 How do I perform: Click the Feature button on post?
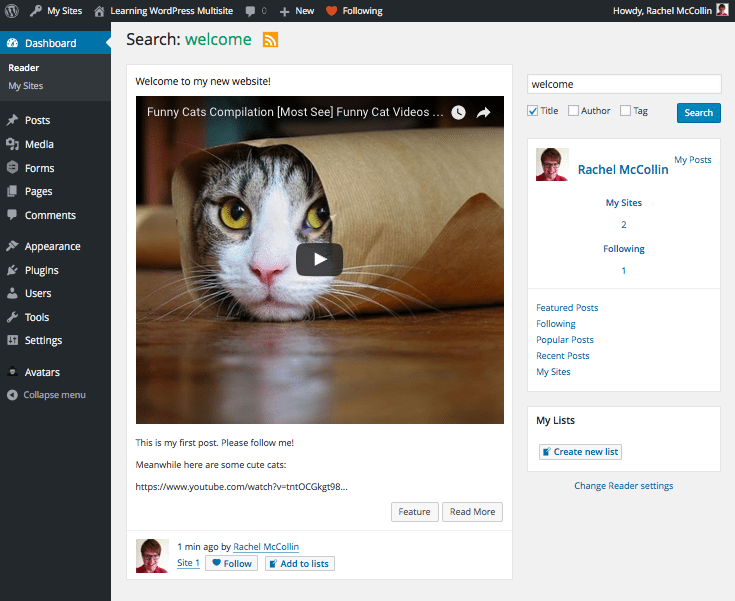pos(415,512)
